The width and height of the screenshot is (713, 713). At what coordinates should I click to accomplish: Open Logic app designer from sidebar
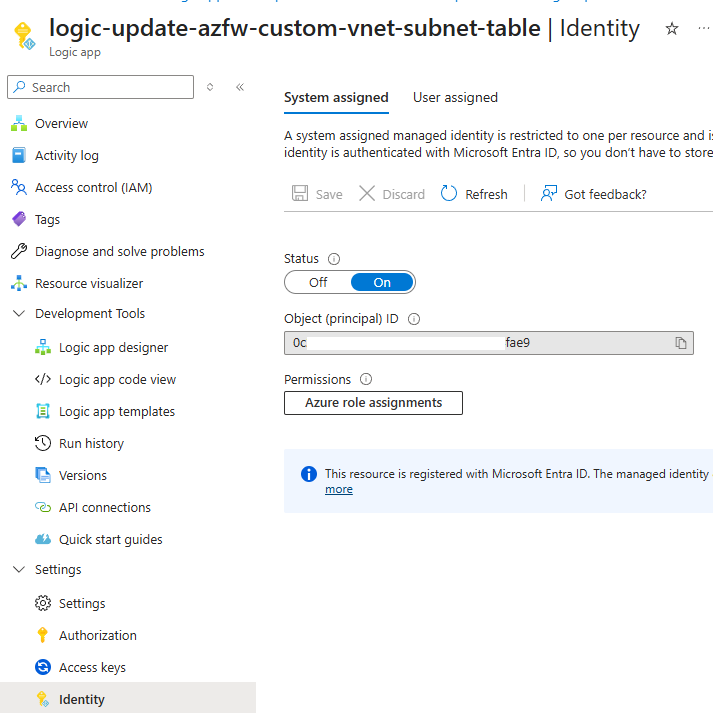[113, 347]
